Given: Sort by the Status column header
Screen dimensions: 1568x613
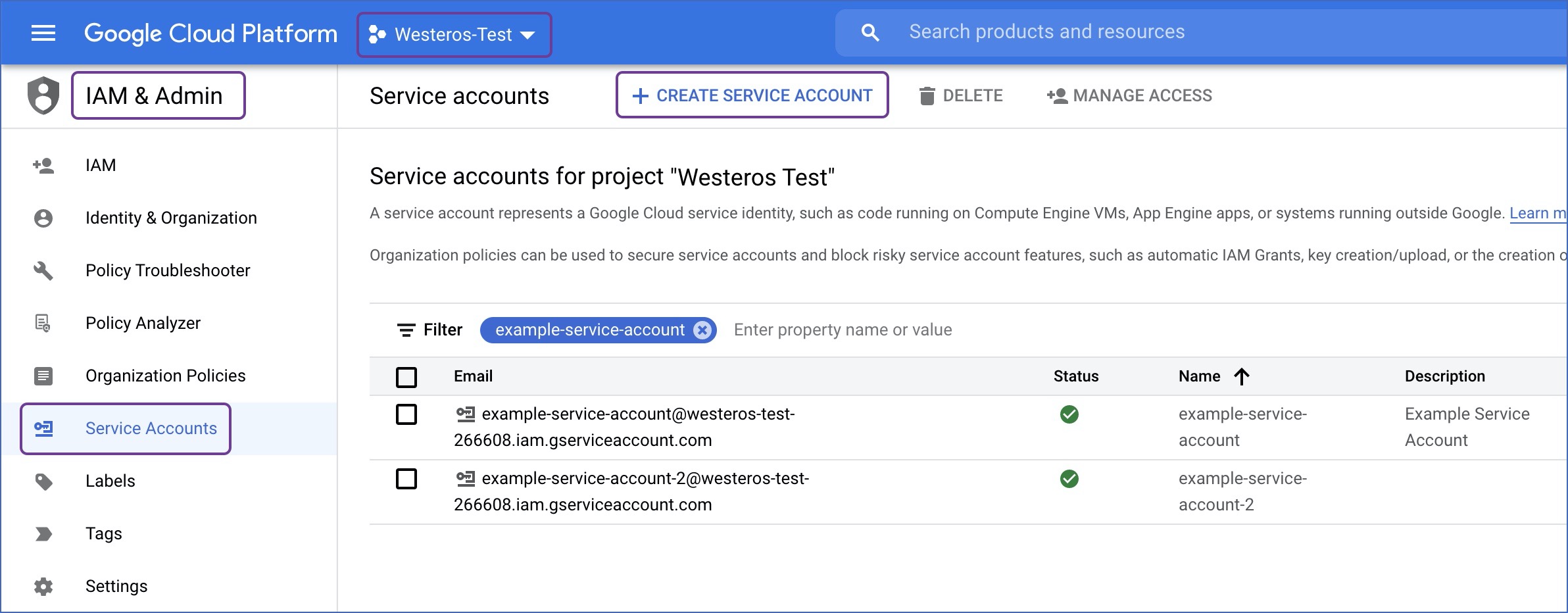Looking at the screenshot, I should 1076,376.
